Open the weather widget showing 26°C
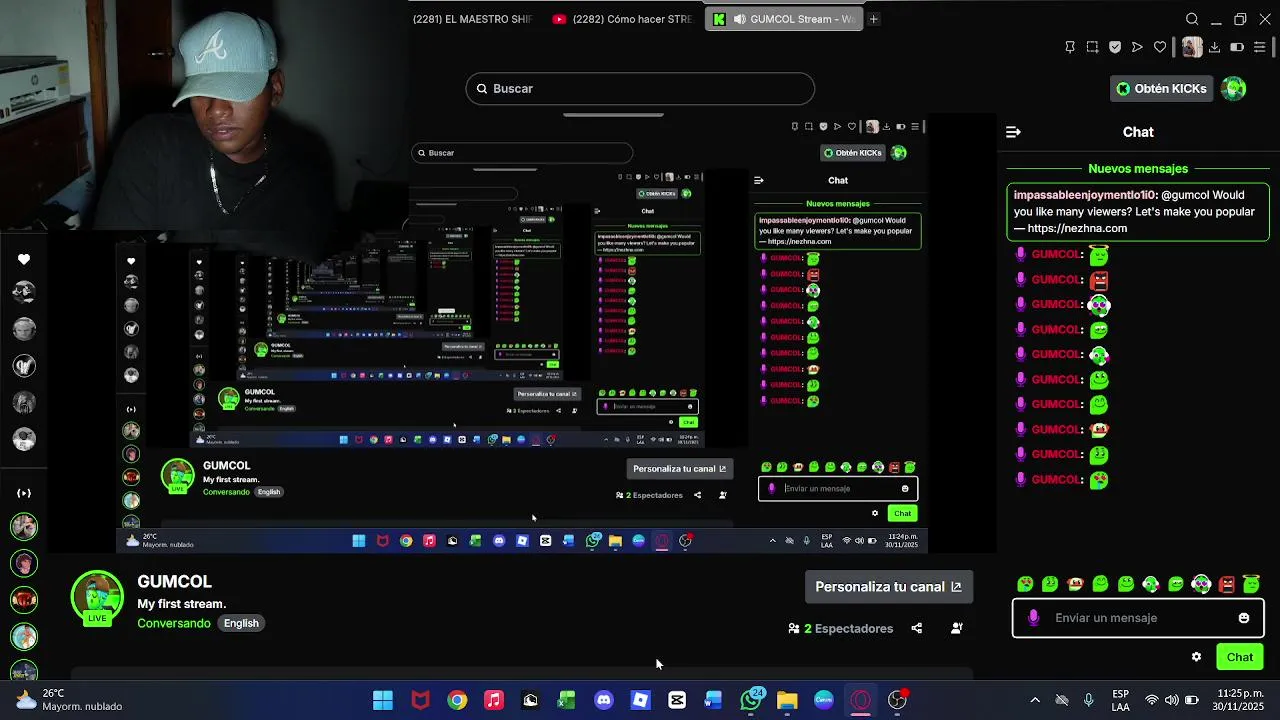 (68, 700)
